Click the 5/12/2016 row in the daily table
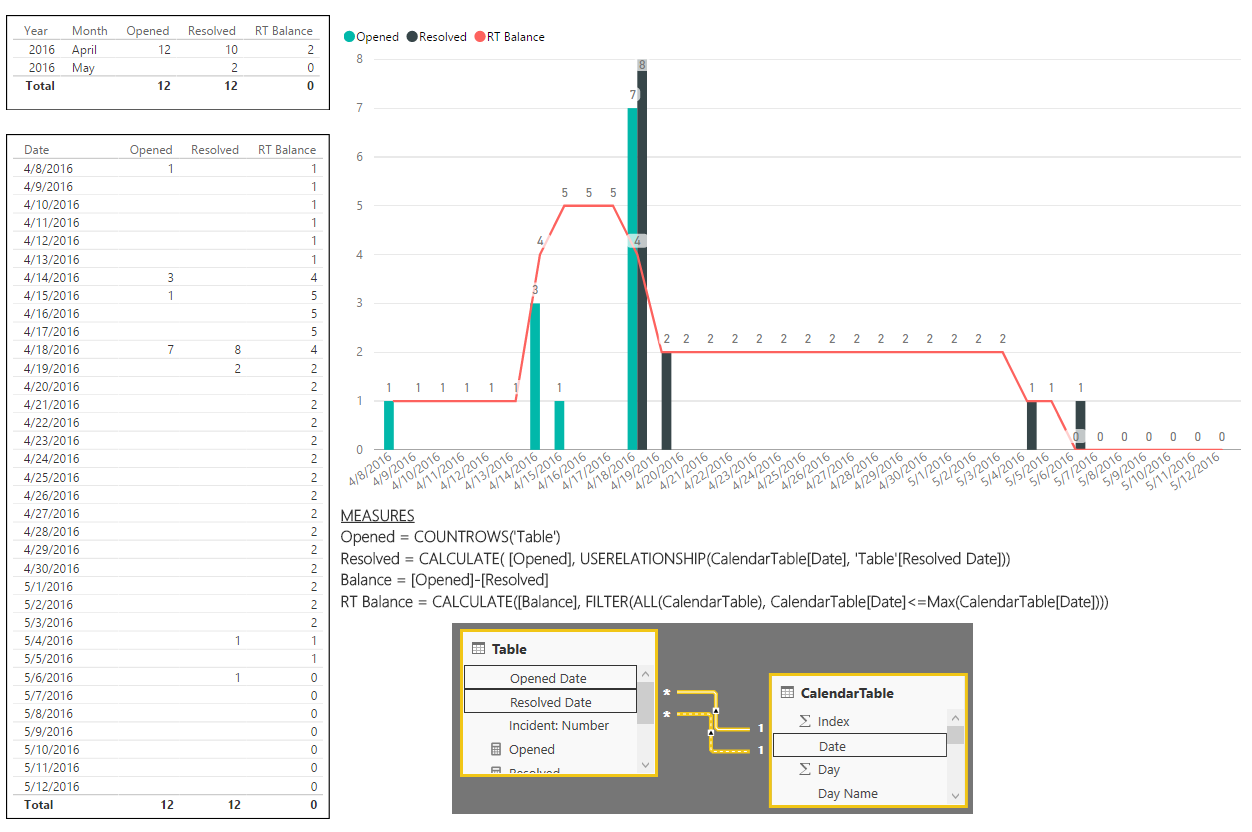The width and height of the screenshot is (1252, 832). tap(169, 786)
